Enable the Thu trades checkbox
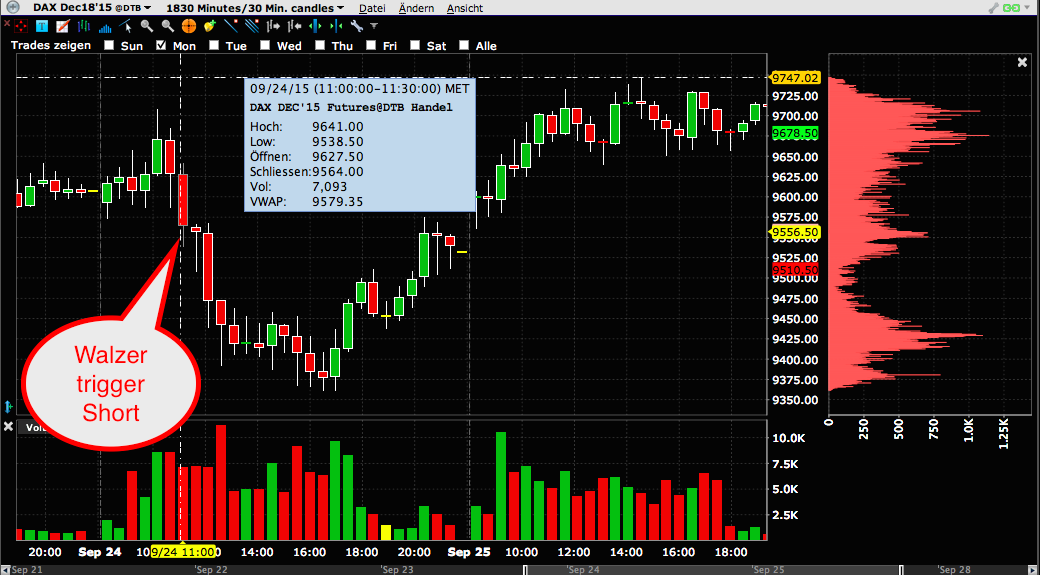 320,45
